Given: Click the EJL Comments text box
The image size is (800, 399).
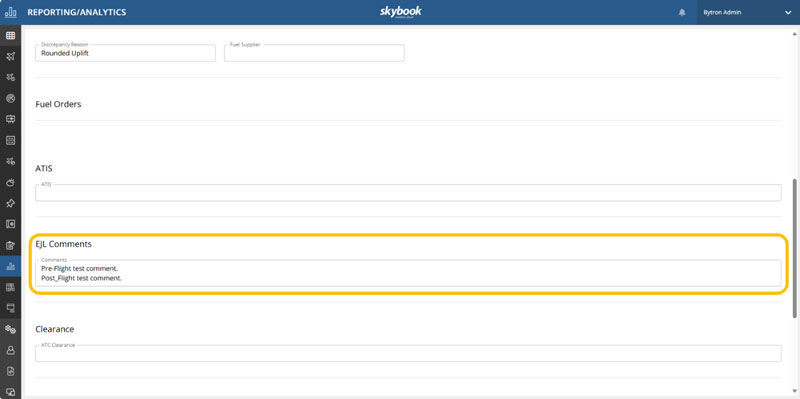Looking at the screenshot, I should 408,273.
